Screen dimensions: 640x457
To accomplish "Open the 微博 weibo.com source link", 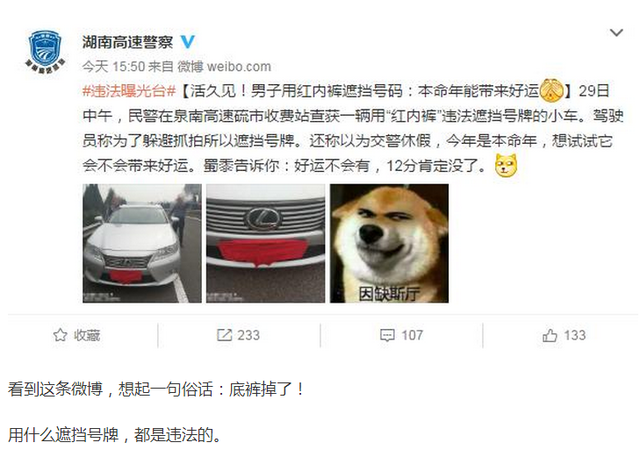I will pos(224,66).
